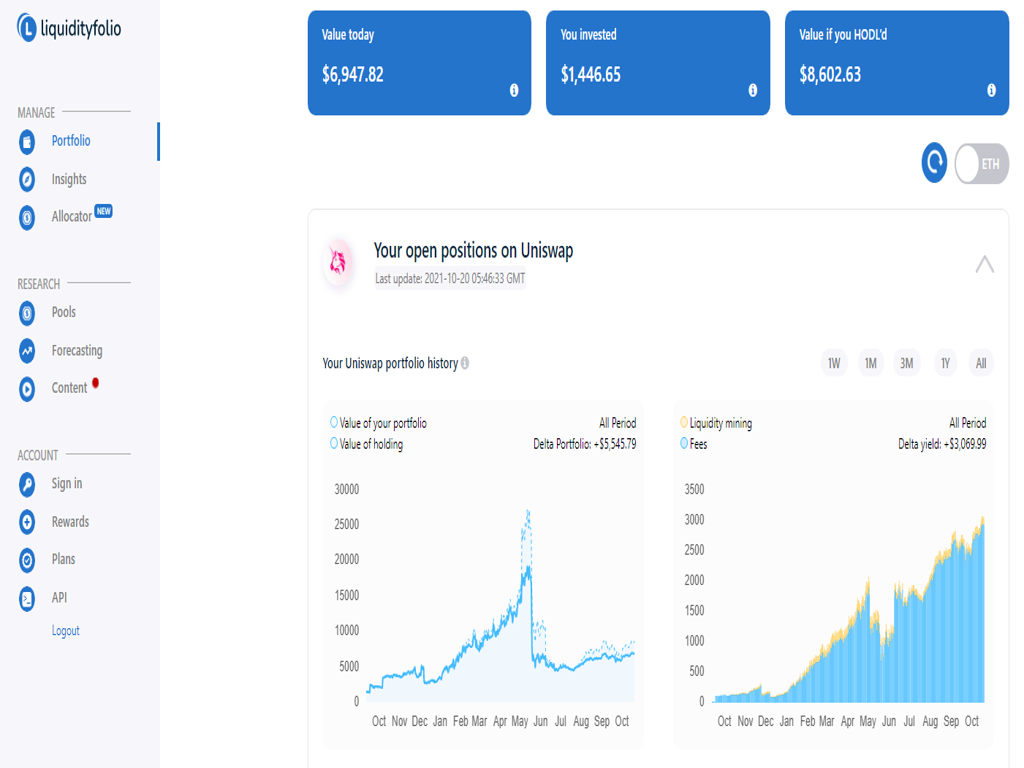The image size is (1024, 768).
Task: Click the Content play icon
Action: pos(27,389)
